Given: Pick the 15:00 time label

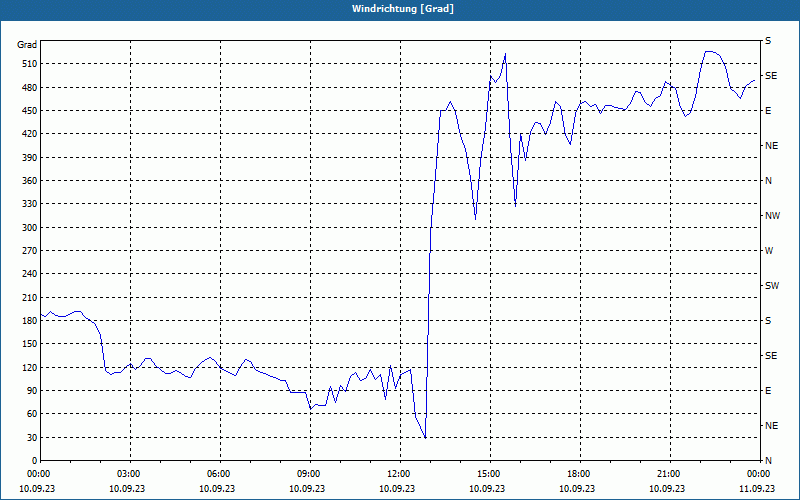Looking at the screenshot, I should pyautogui.click(x=490, y=474).
